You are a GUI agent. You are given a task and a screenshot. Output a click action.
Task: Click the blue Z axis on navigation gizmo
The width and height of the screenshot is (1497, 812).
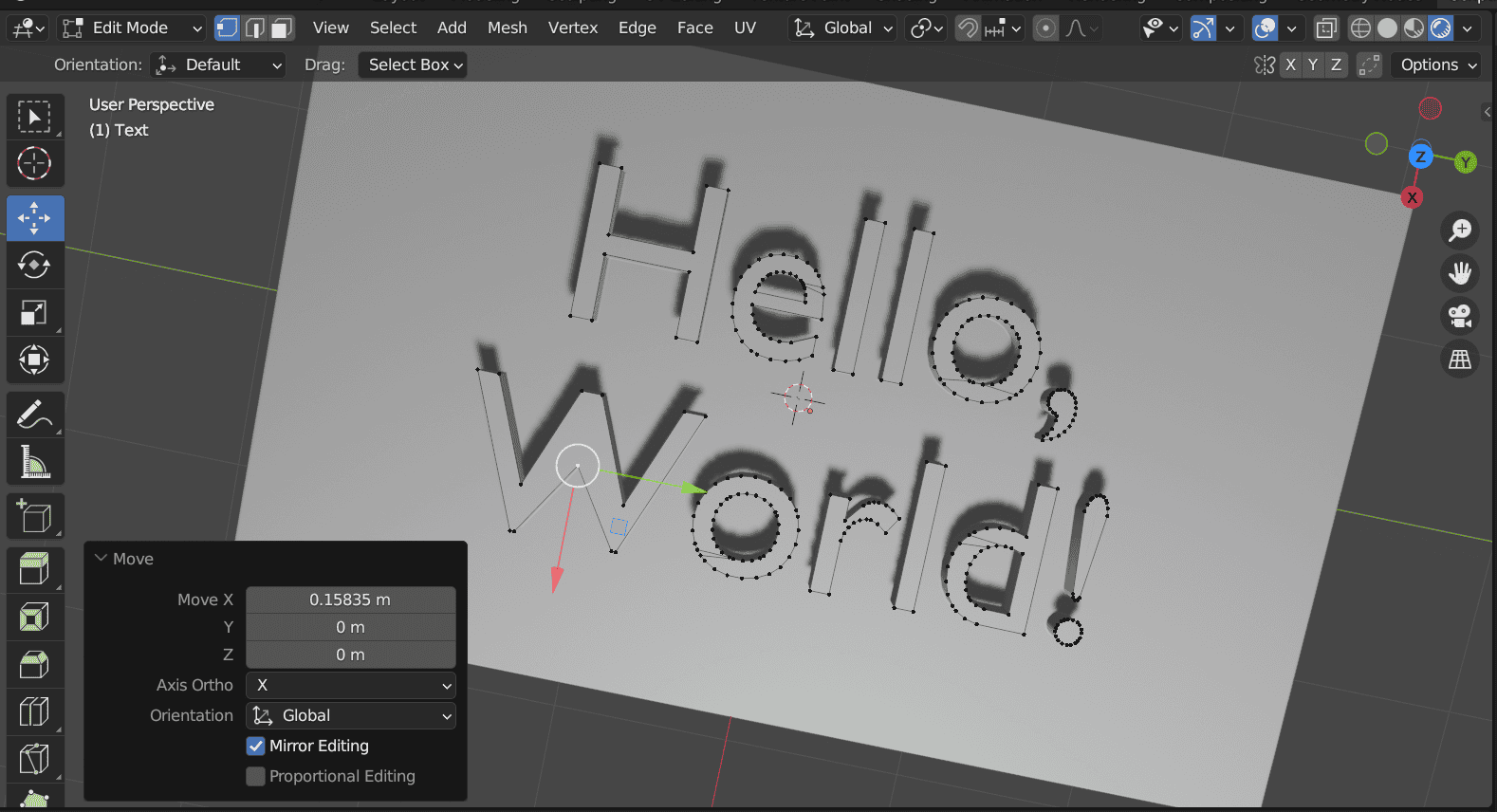coord(1420,157)
